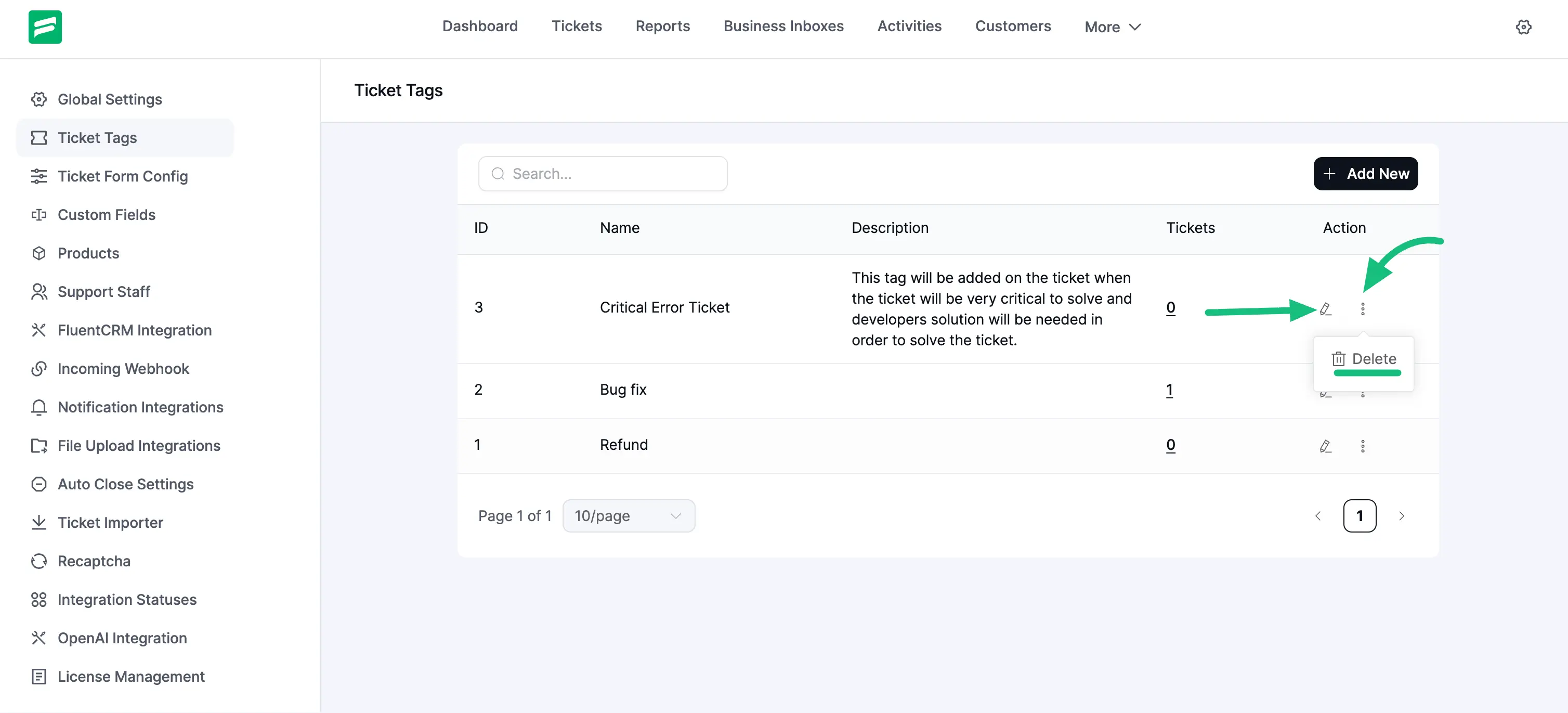Click the Fluent Support logo icon
This screenshot has height=713, width=1568.
point(45,27)
